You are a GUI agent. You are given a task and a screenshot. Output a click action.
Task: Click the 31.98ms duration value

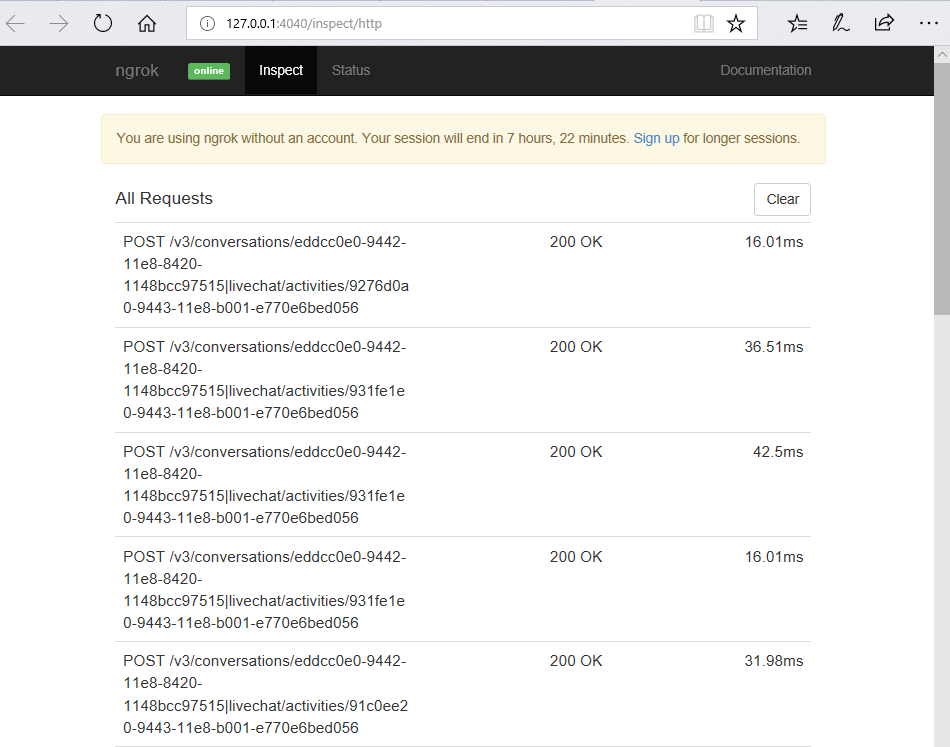point(774,661)
